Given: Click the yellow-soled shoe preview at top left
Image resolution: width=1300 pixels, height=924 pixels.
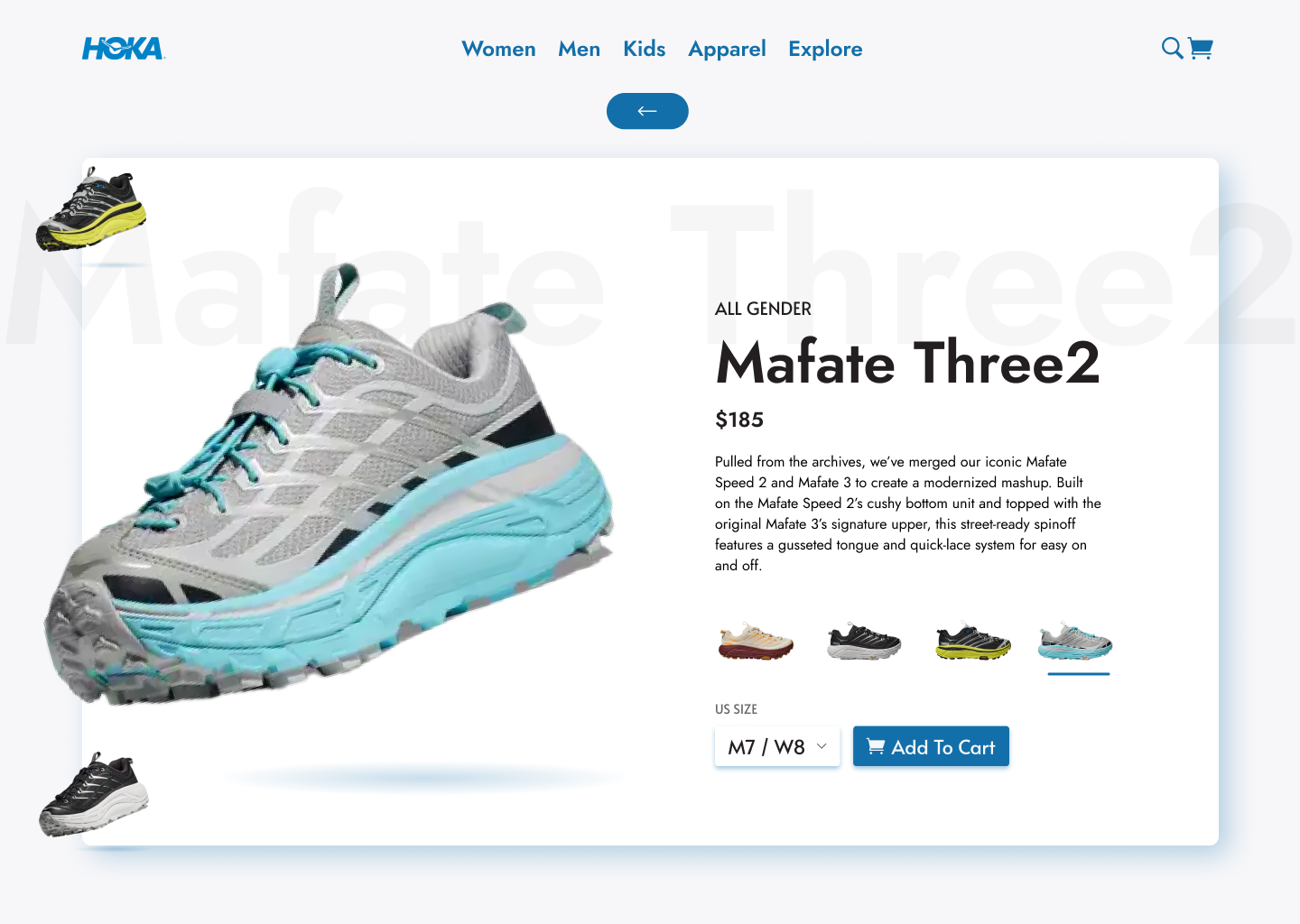Looking at the screenshot, I should [91, 209].
